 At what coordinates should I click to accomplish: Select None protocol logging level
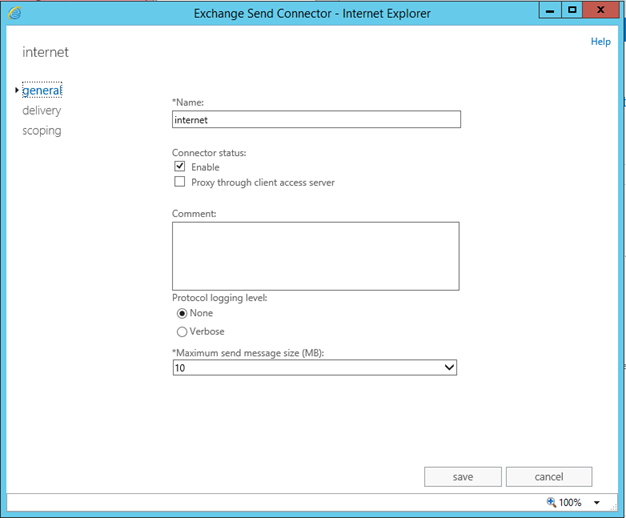tap(182, 314)
